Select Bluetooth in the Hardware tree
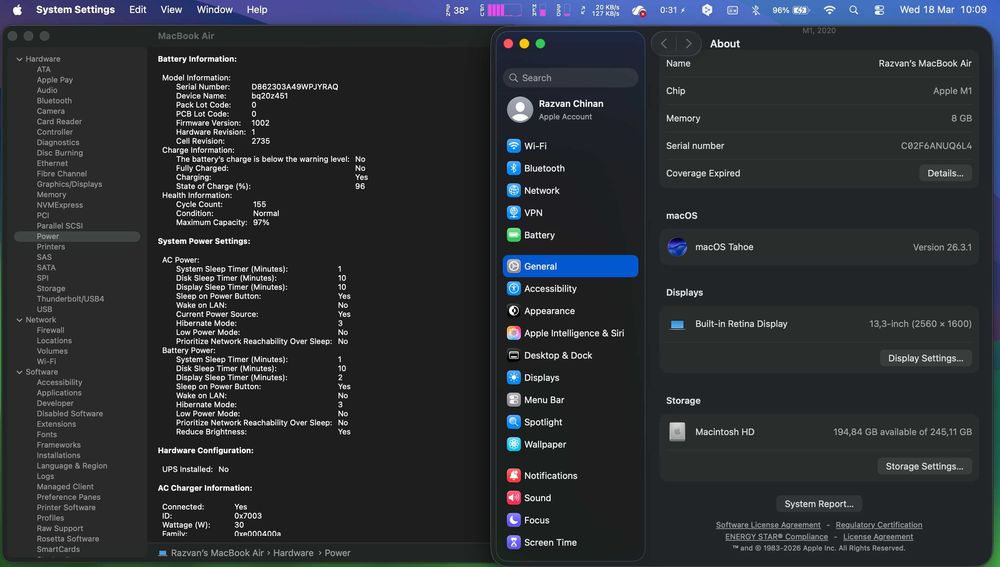The height and width of the screenshot is (567, 1000). click(x=54, y=101)
